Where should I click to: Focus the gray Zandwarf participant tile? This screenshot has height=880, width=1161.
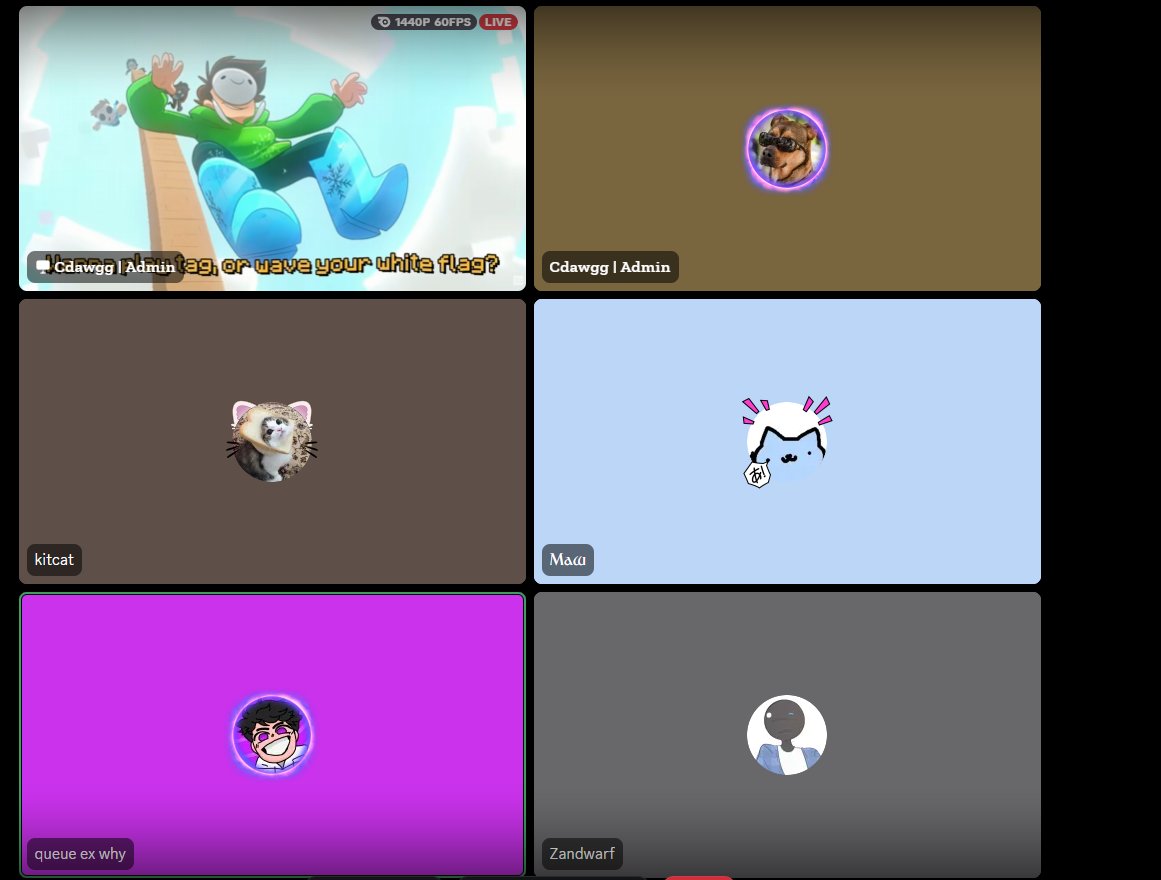coord(787,734)
